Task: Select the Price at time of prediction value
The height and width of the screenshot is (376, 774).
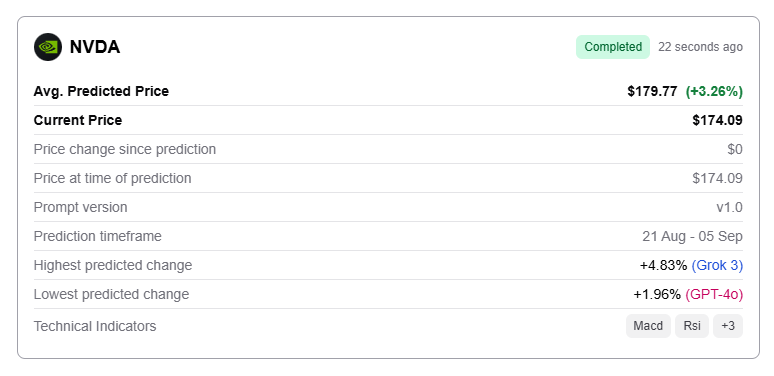Action: pos(717,178)
